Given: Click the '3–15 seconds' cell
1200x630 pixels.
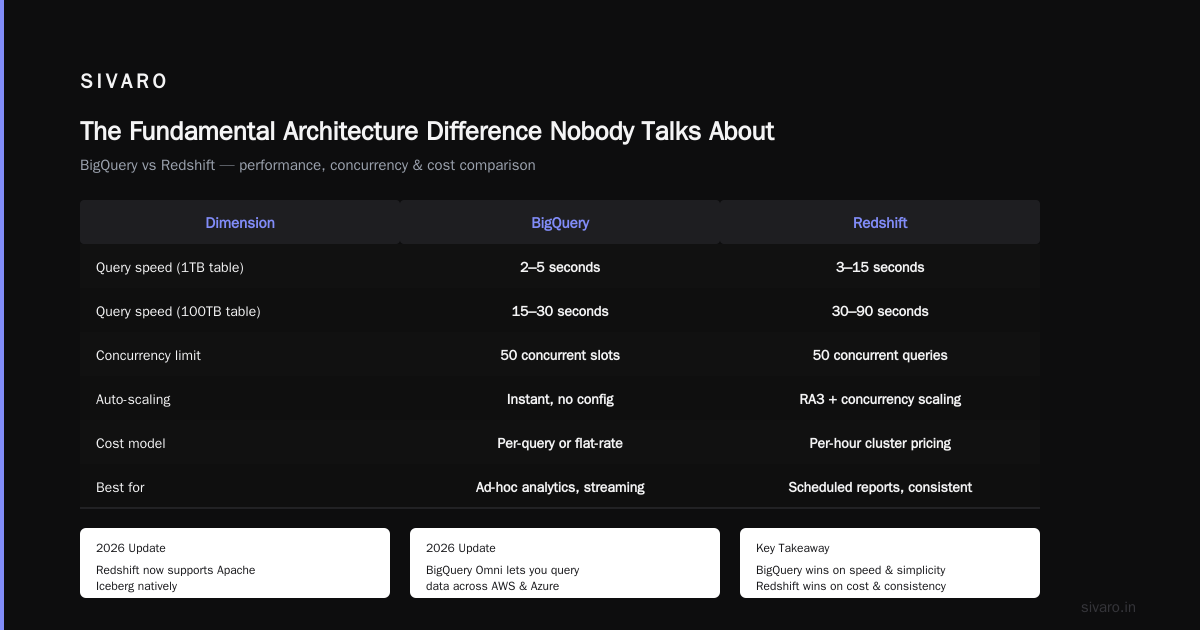Looking at the screenshot, I should tap(880, 267).
